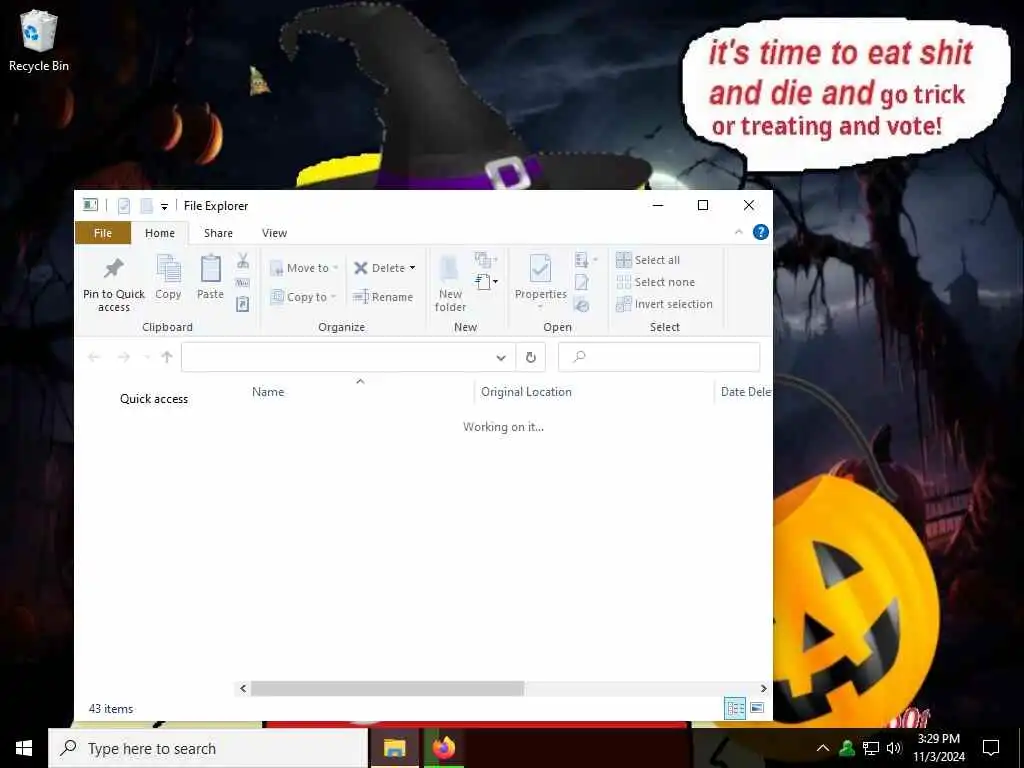Switch to Details view icon in status bar

[735, 708]
